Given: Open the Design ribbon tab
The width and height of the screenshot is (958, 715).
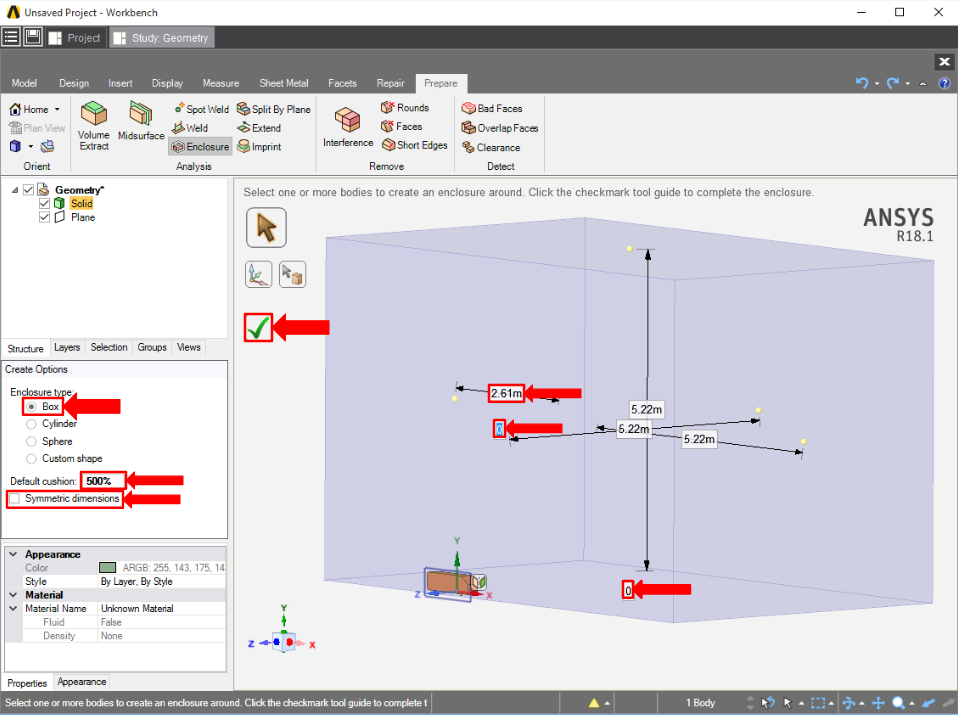Looking at the screenshot, I should pyautogui.click(x=74, y=83).
